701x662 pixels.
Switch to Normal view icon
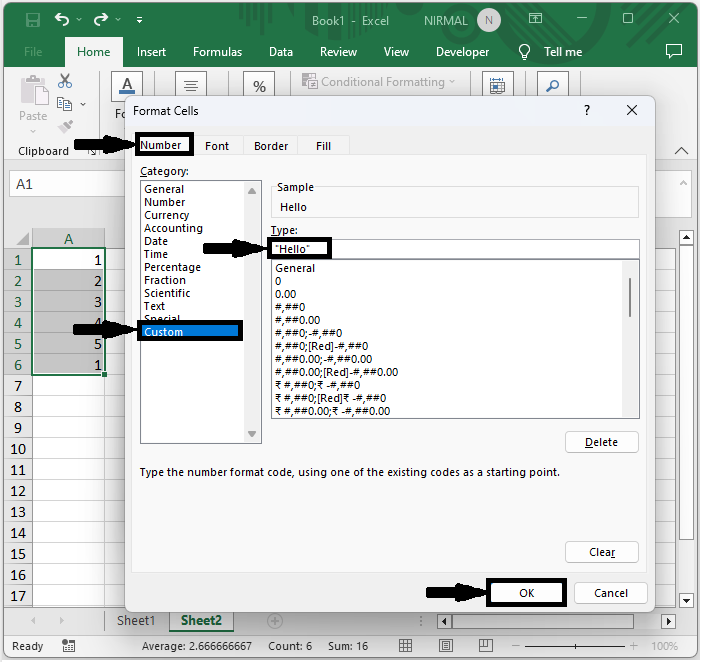[x=405, y=645]
